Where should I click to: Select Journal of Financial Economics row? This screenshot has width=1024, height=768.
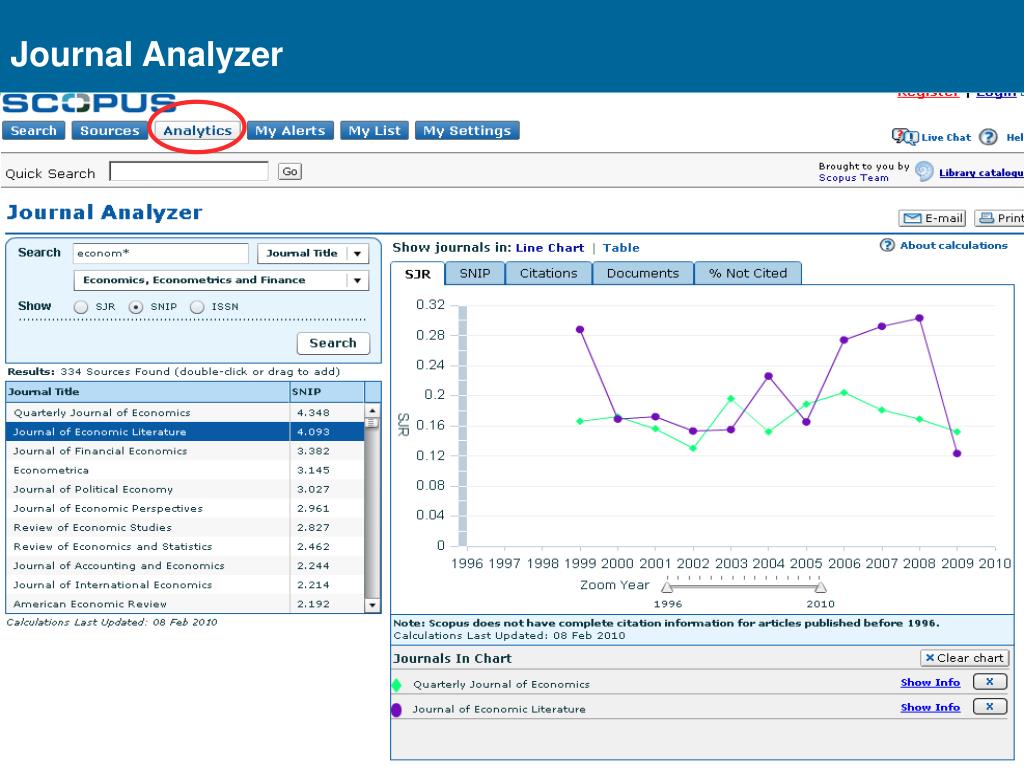(185, 451)
